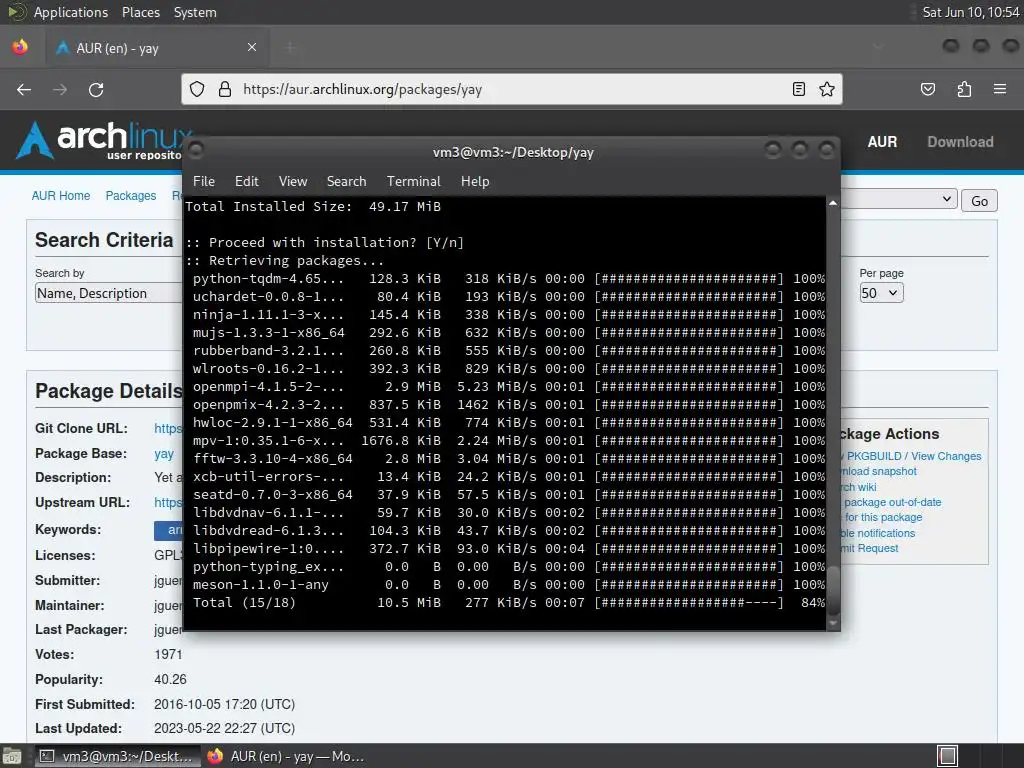
Task: Open the yay Package Base link
Action: click(164, 453)
